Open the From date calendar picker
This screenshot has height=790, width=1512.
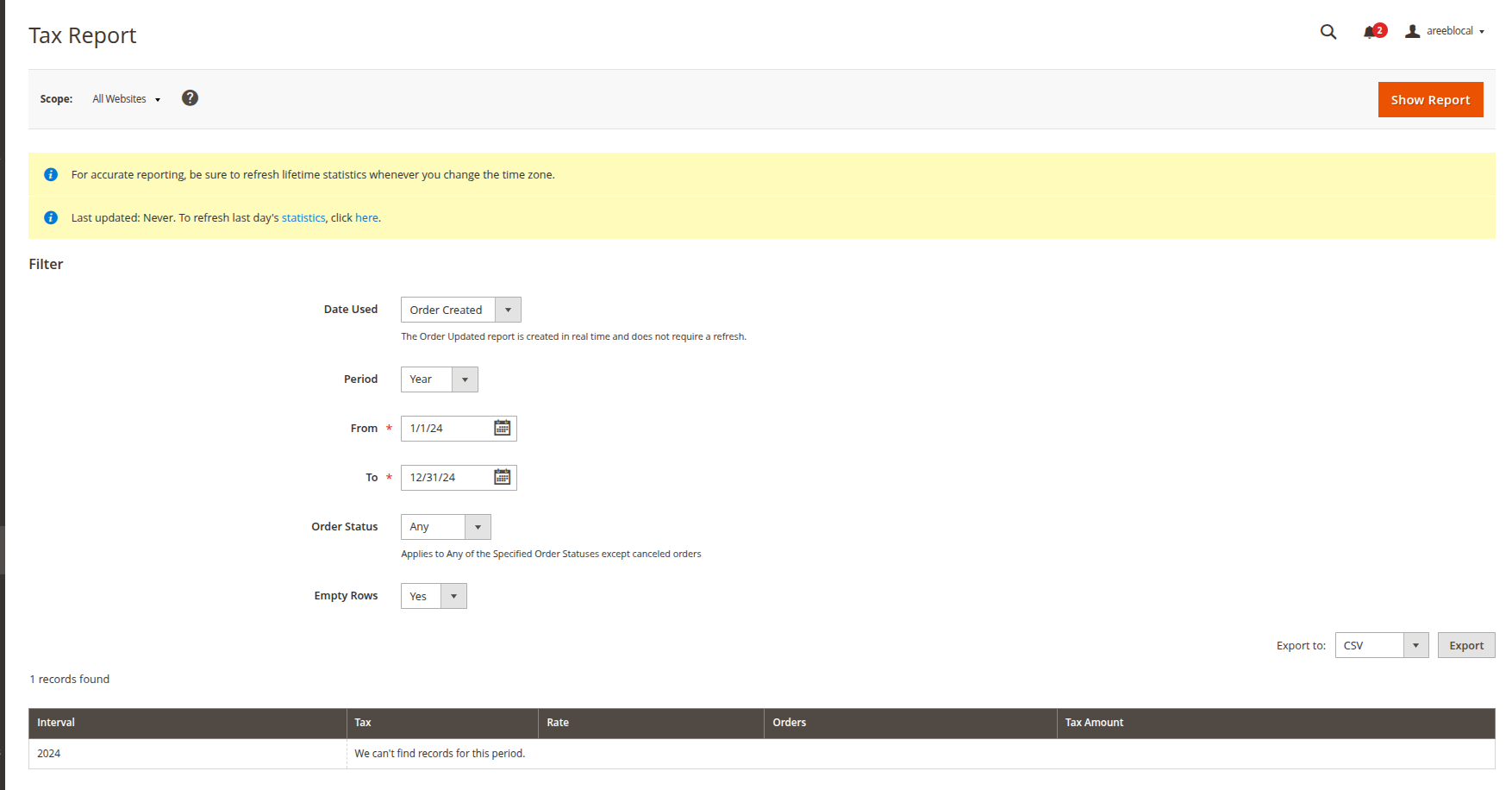502,429
